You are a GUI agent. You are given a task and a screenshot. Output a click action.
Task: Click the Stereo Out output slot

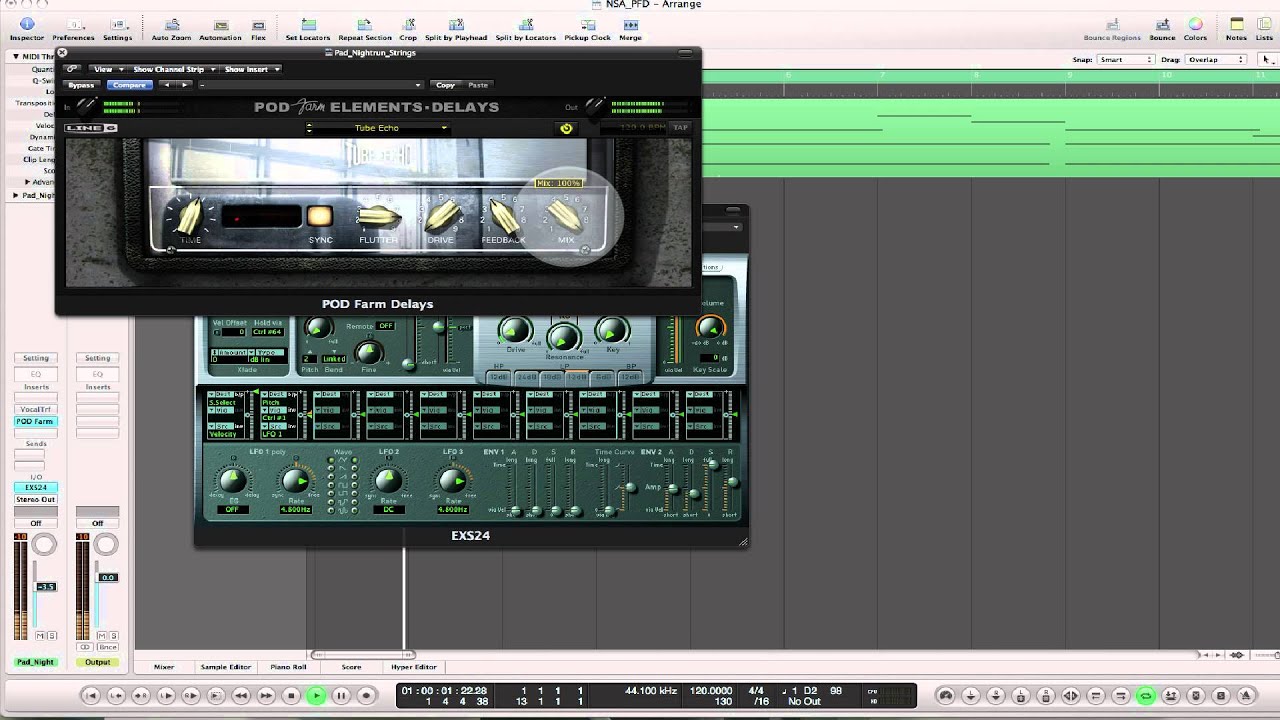pyautogui.click(x=36, y=499)
